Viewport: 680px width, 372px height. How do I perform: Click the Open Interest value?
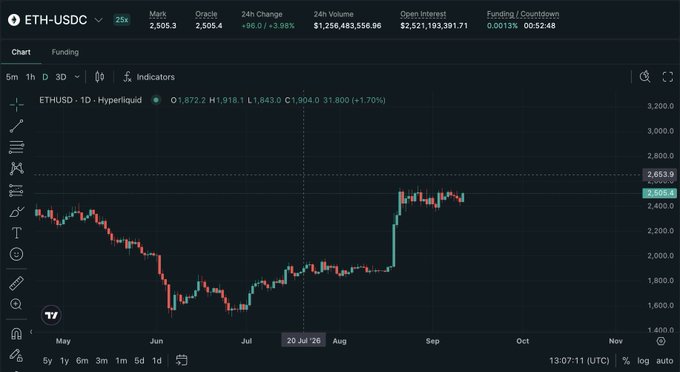(x=434, y=26)
